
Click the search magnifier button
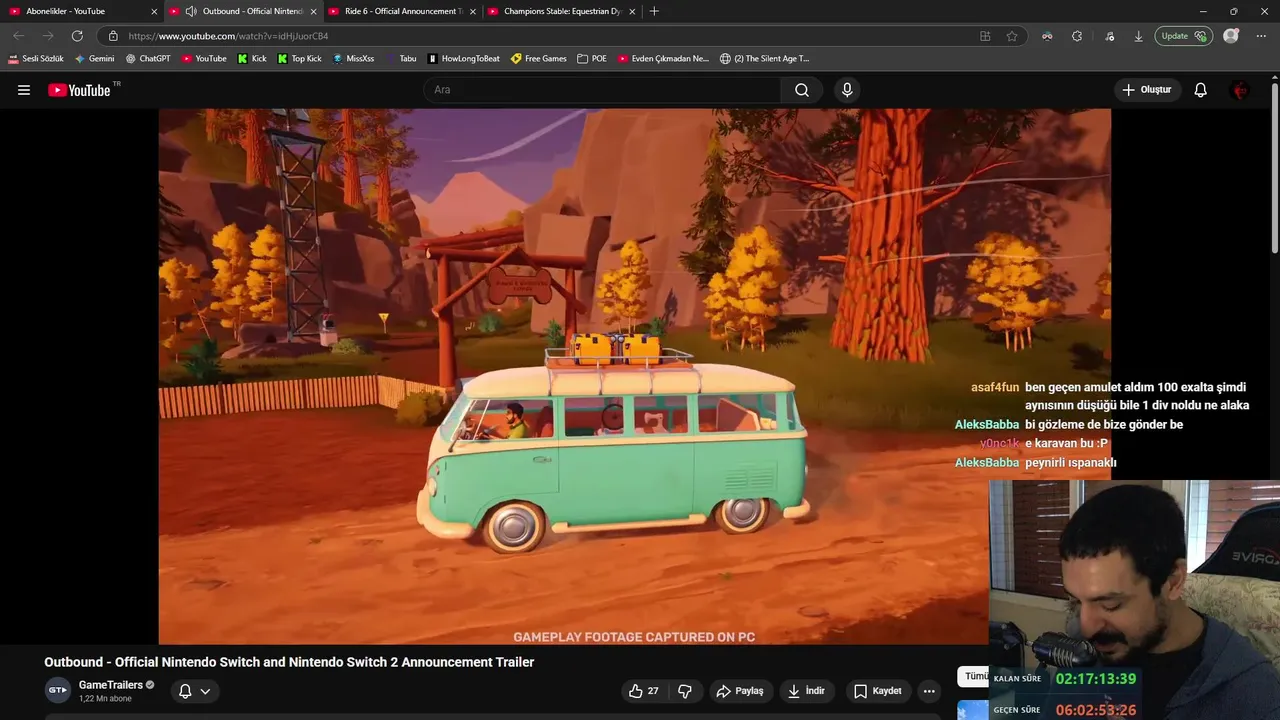802,90
